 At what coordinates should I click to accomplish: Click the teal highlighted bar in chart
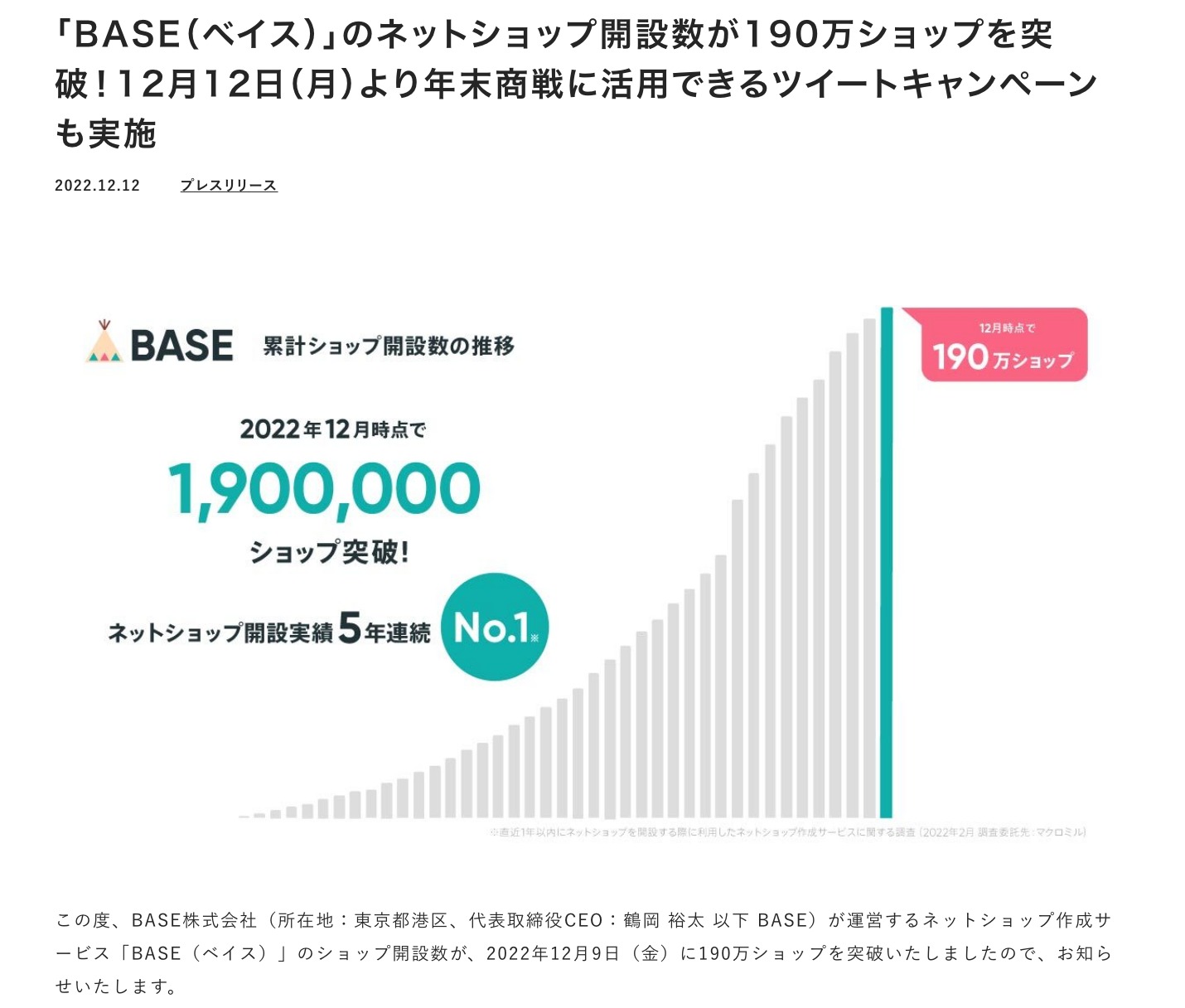click(886, 563)
